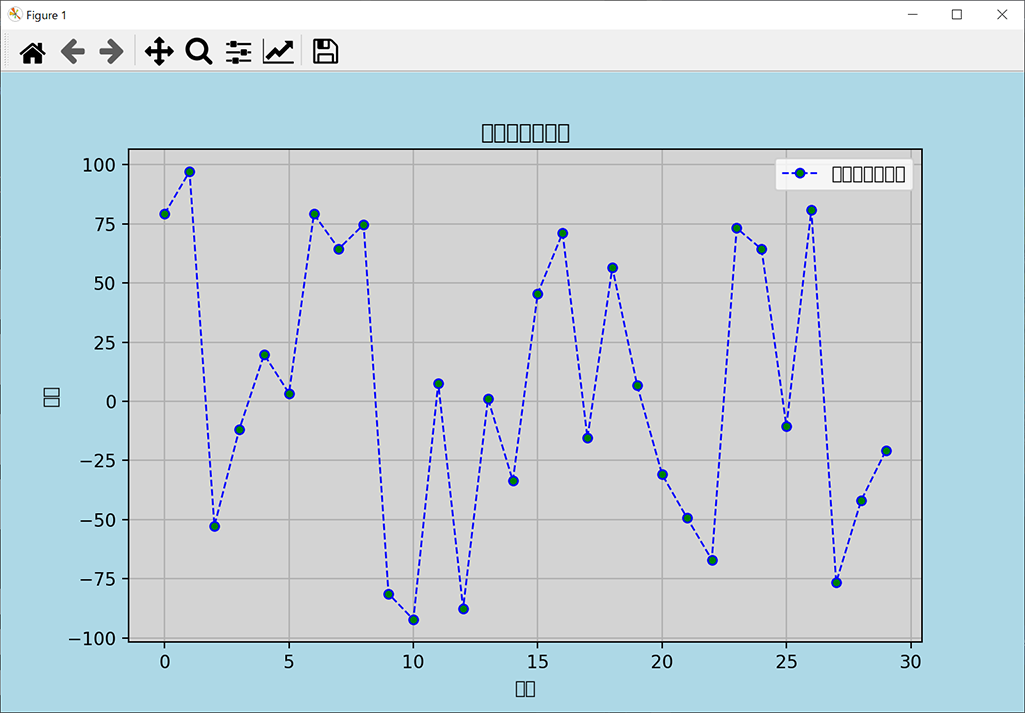This screenshot has height=713, width=1025.
Task: Go forward to next view
Action: (112, 52)
